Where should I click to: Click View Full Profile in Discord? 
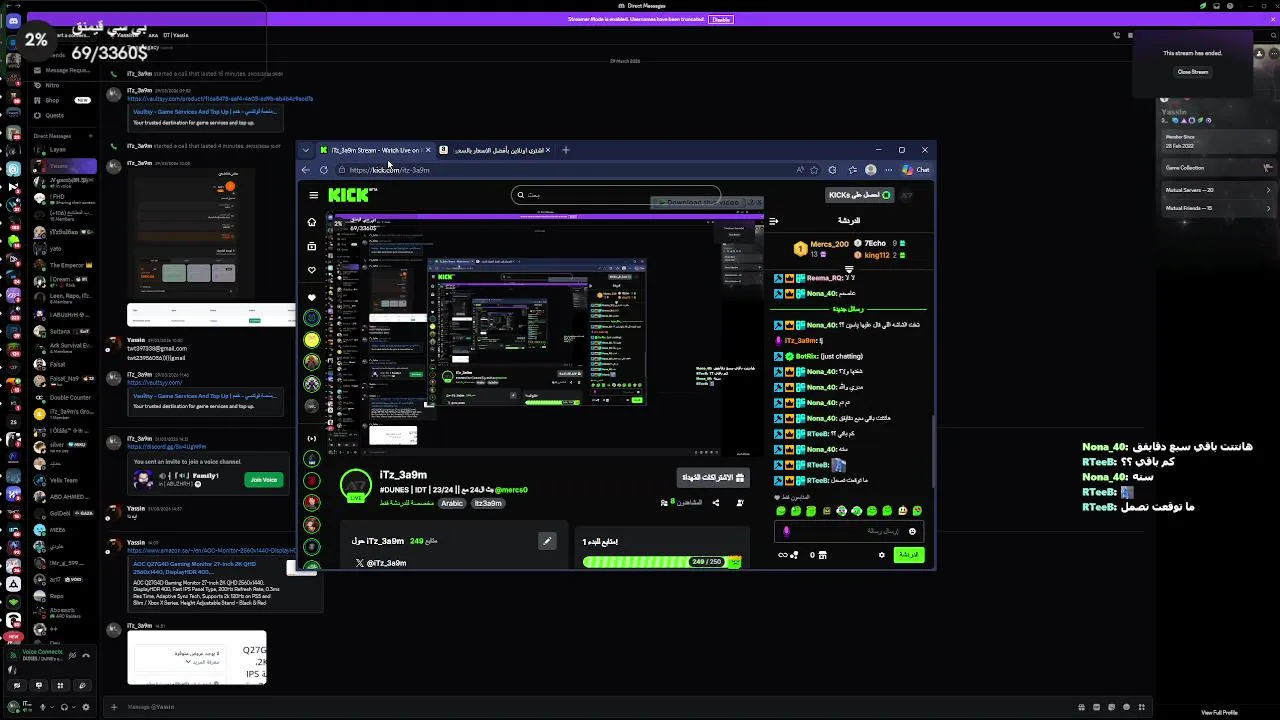tap(1219, 712)
